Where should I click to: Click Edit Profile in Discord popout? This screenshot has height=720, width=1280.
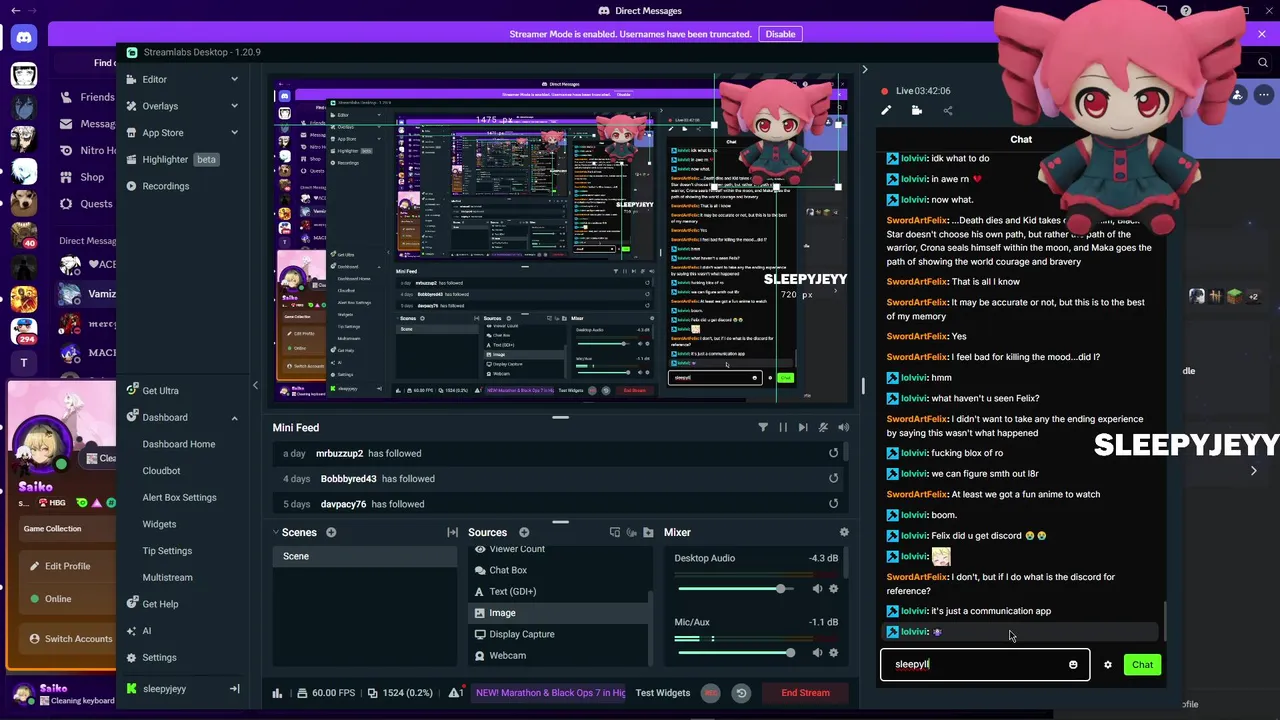[x=66, y=566]
